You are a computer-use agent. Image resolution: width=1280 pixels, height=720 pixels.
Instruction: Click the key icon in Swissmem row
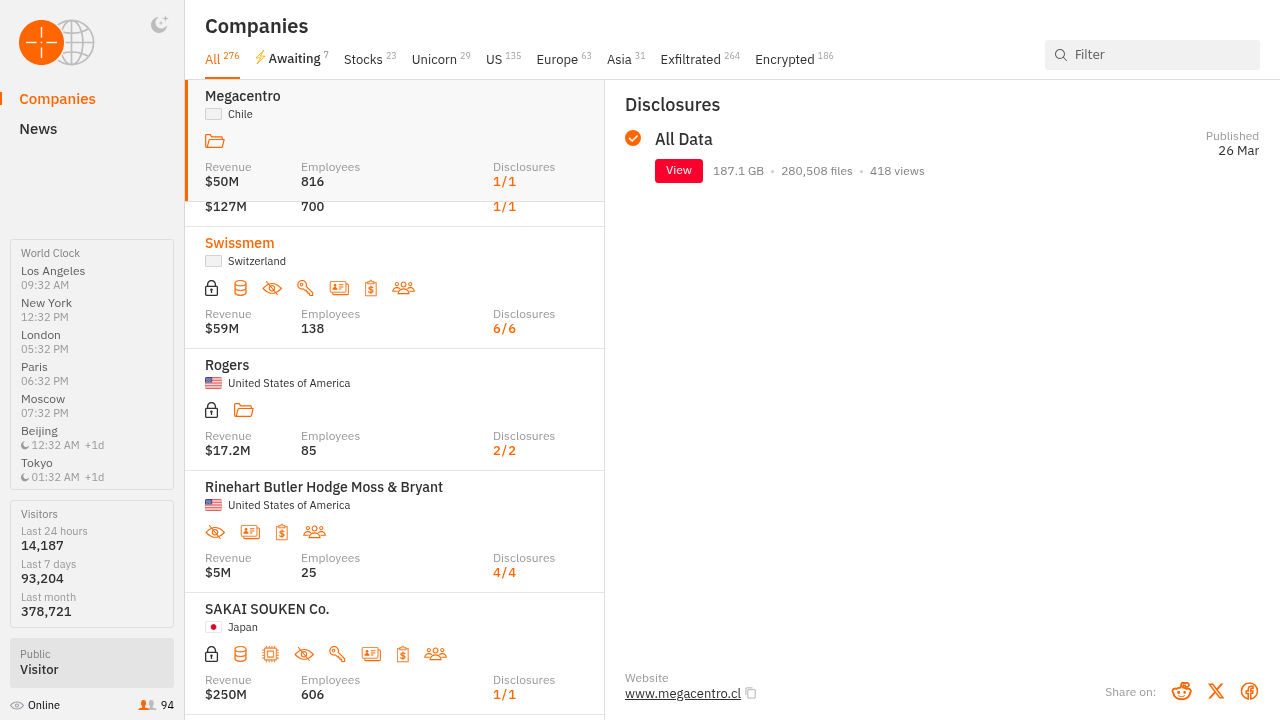305,288
